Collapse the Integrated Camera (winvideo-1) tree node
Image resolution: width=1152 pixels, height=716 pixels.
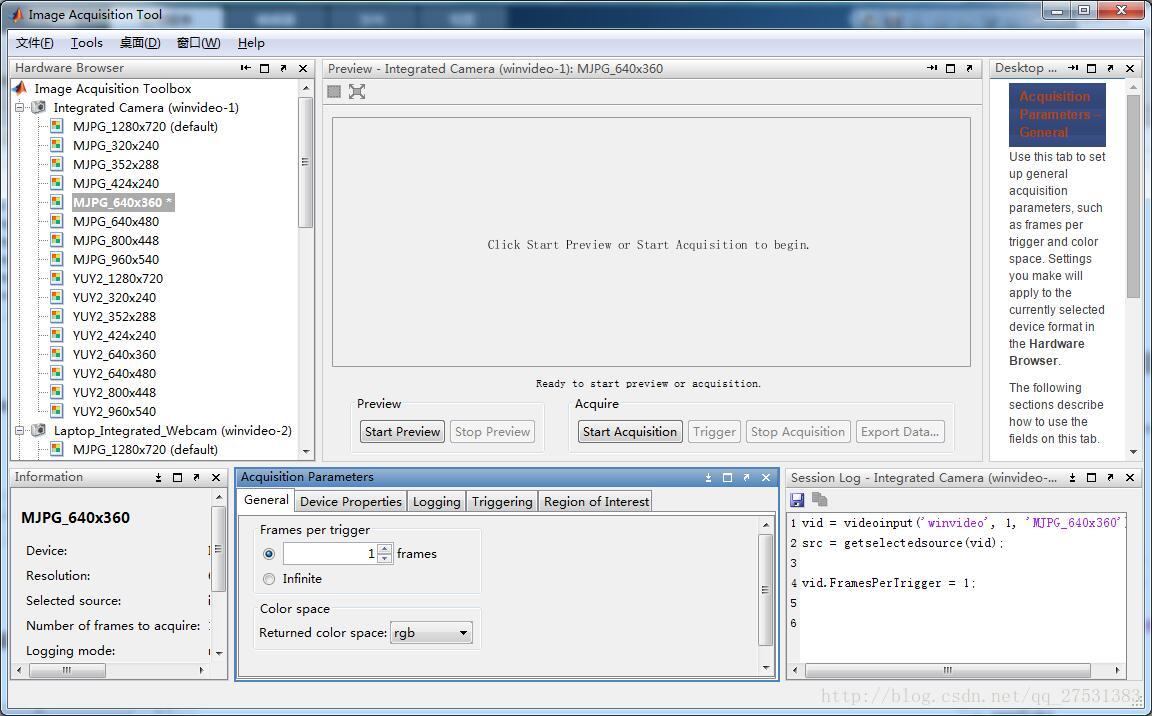(20, 107)
